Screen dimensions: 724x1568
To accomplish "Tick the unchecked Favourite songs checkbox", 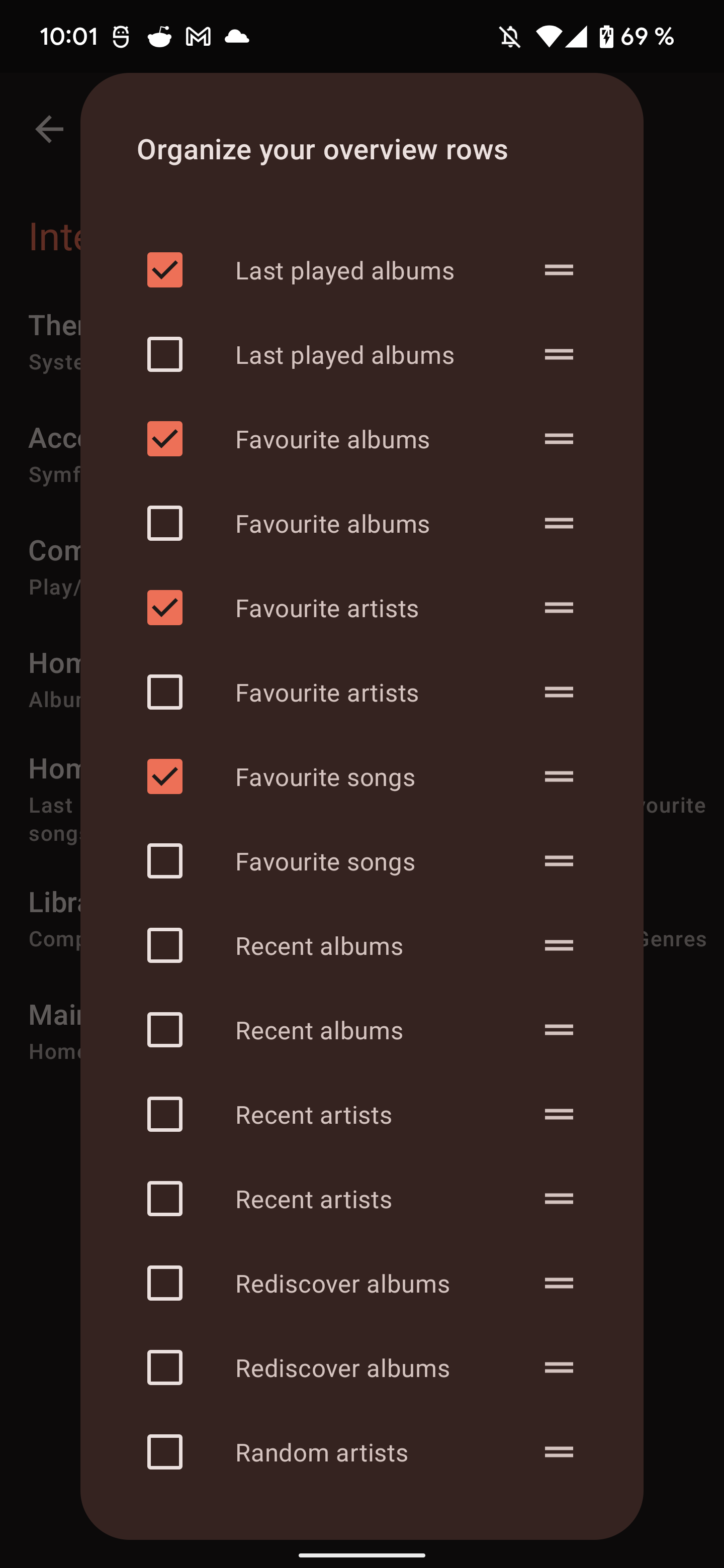I will tap(165, 861).
